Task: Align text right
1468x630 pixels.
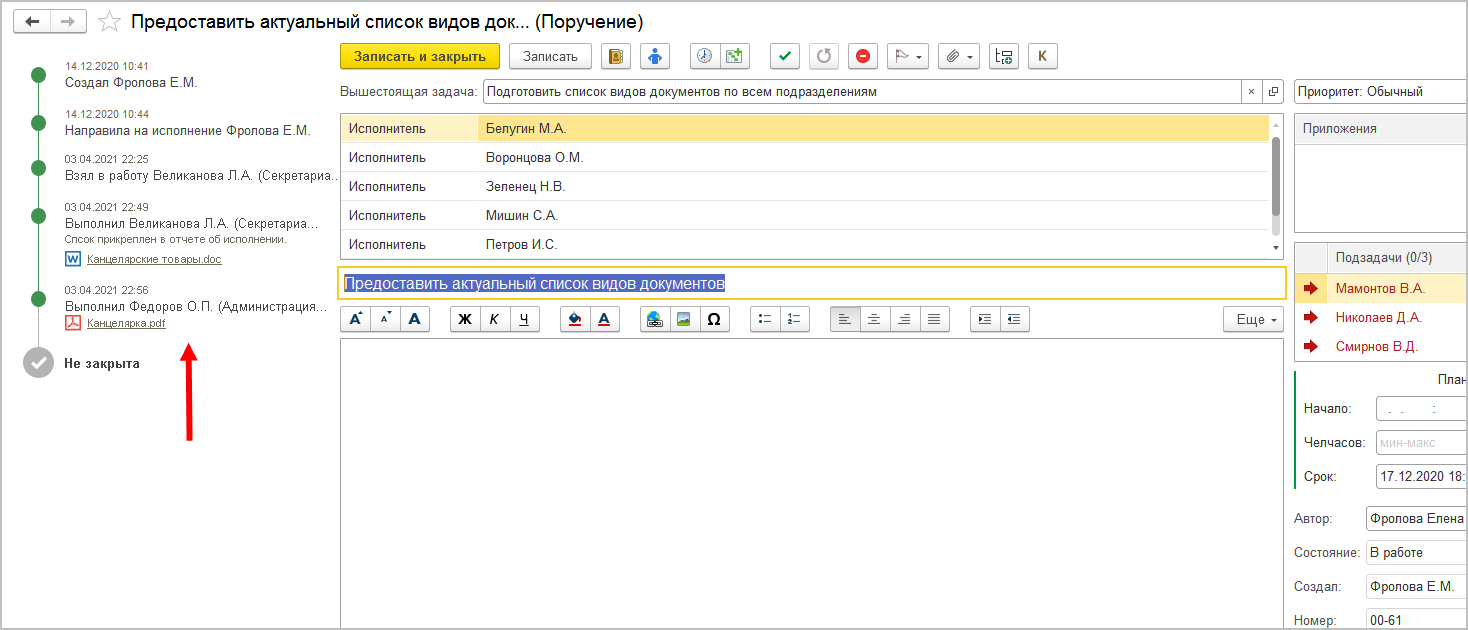Action: pos(905,319)
